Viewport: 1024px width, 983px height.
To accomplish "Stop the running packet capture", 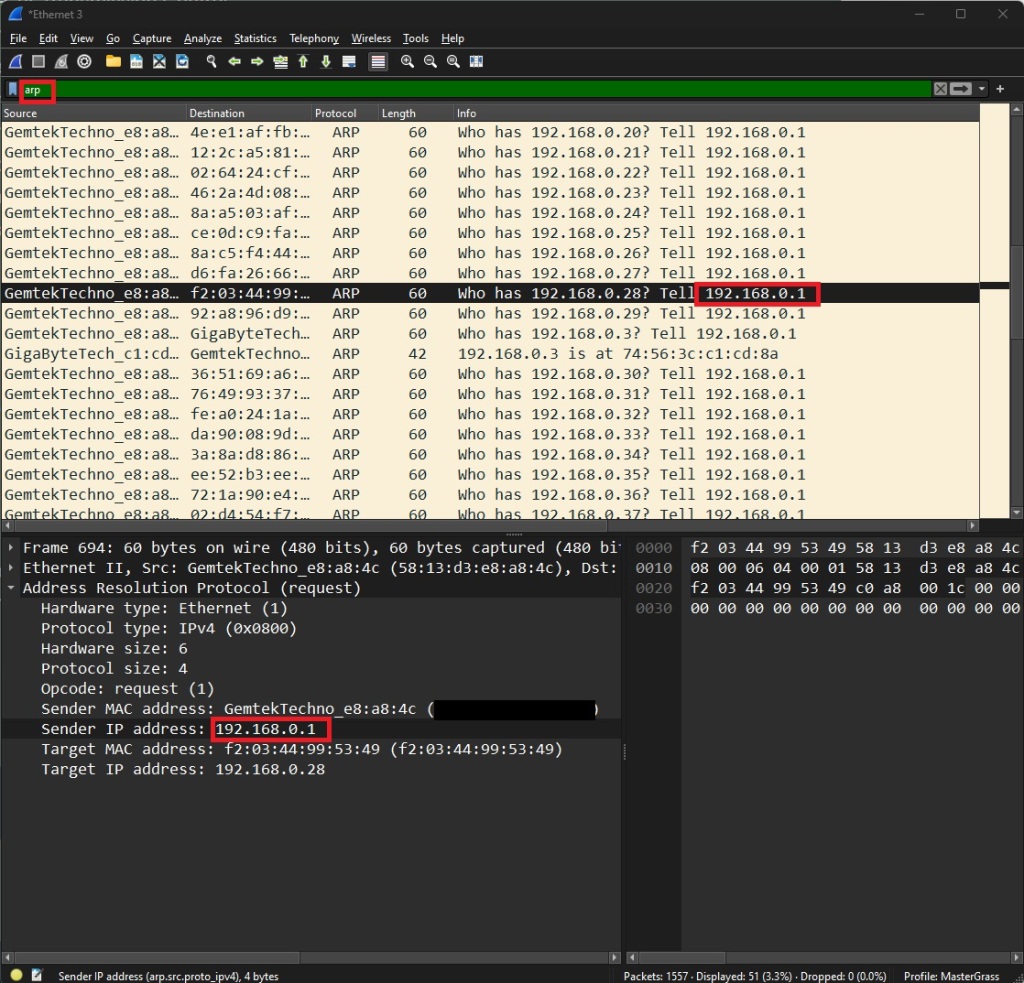I will coord(38,62).
